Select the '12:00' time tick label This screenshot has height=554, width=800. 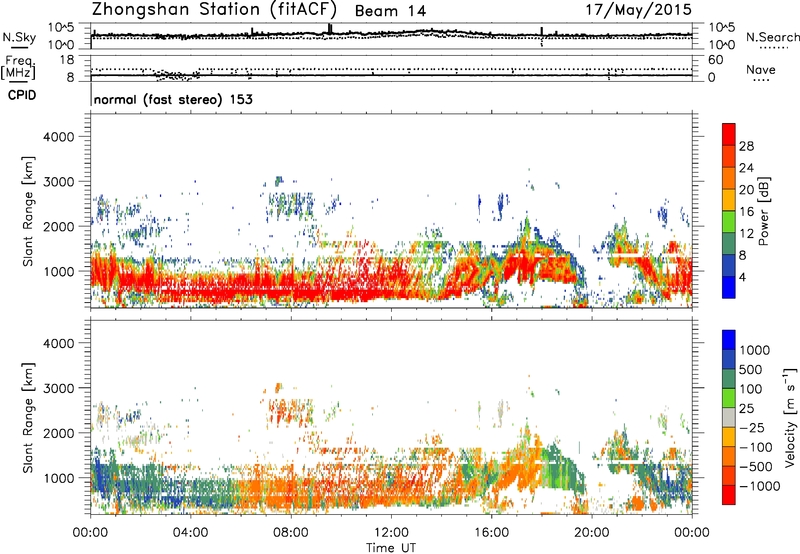pyautogui.click(x=391, y=533)
